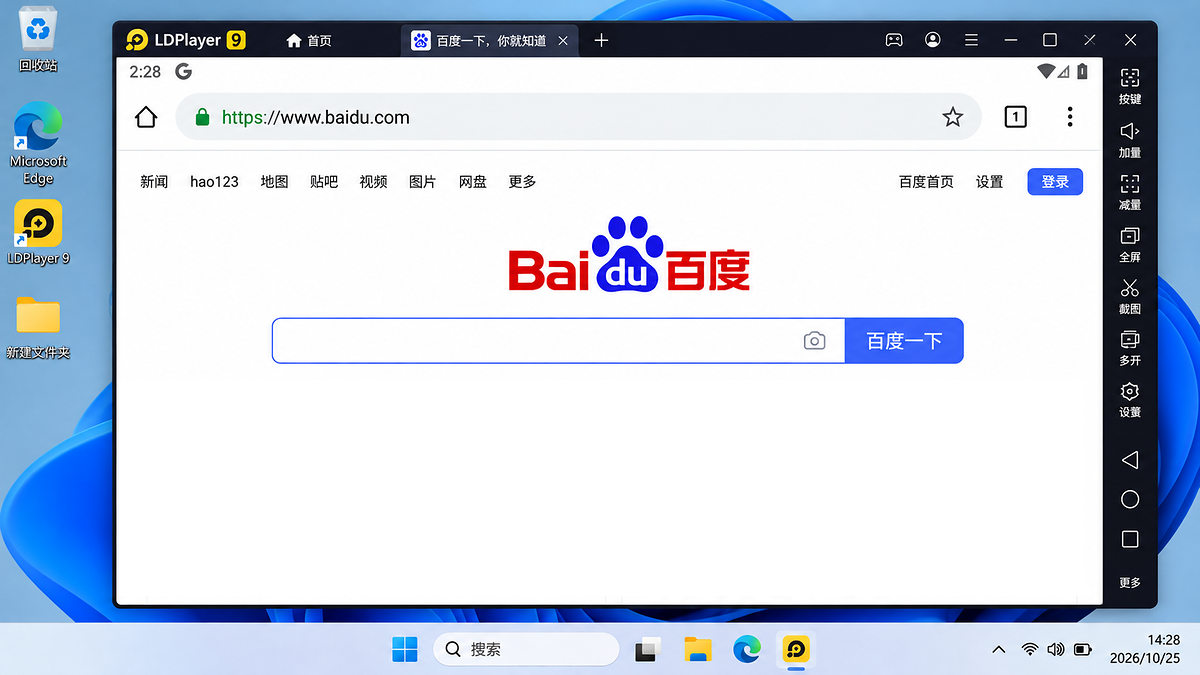This screenshot has height=675, width=1200.
Task: Open LDPlayer 设置 gear in sidebar
Action: (x=1130, y=399)
